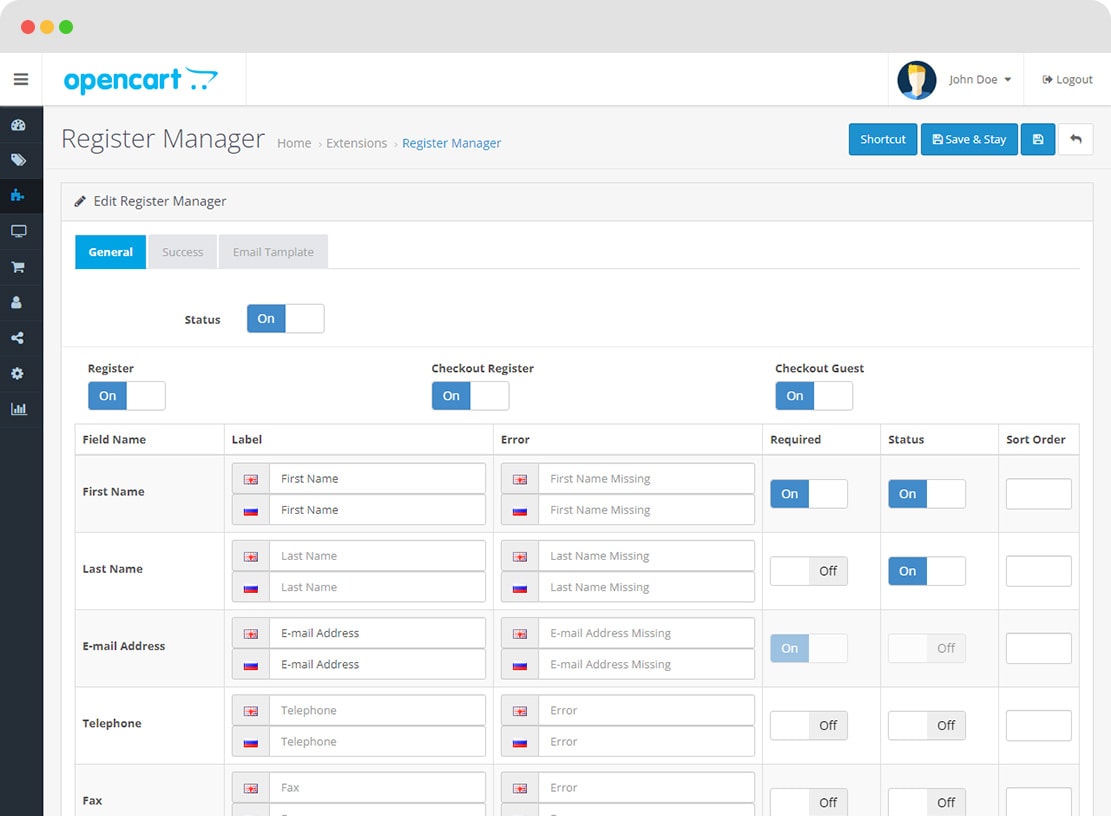Toggle First Name Required switch
The width and height of the screenshot is (1111, 816).
coord(809,494)
